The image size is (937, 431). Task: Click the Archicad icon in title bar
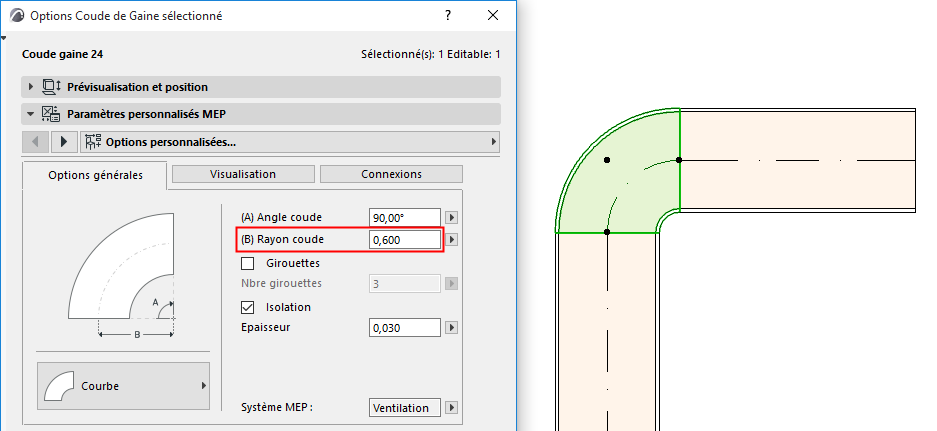(x=19, y=16)
